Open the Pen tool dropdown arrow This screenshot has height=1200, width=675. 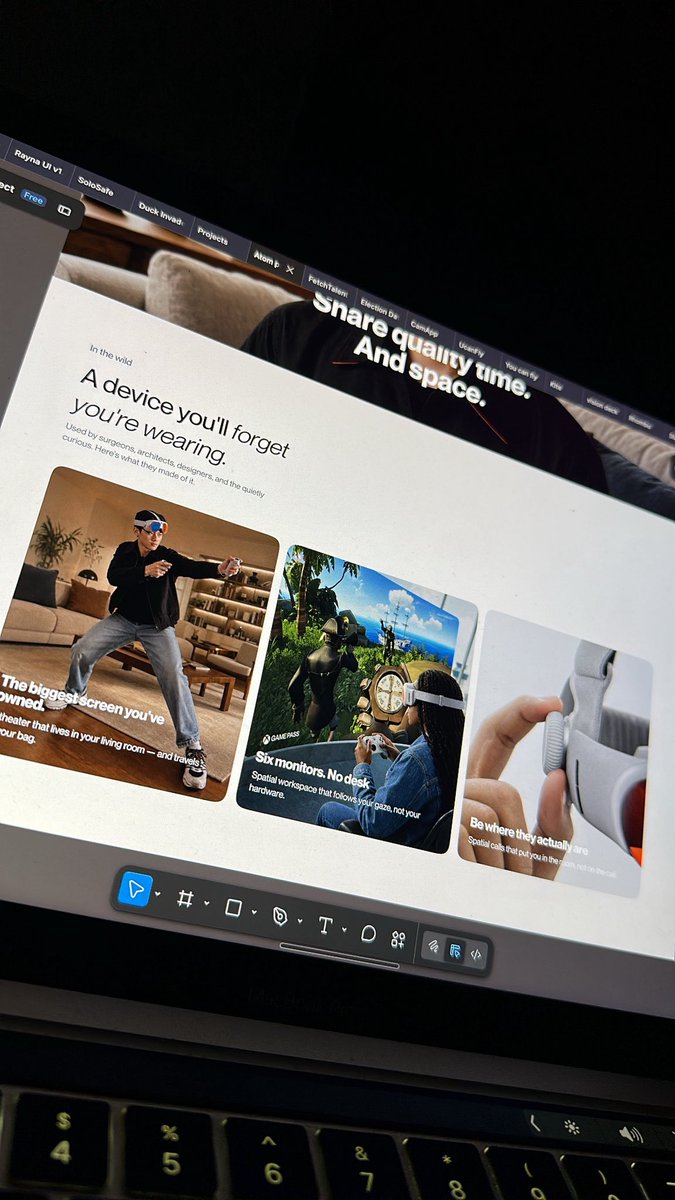[300, 921]
